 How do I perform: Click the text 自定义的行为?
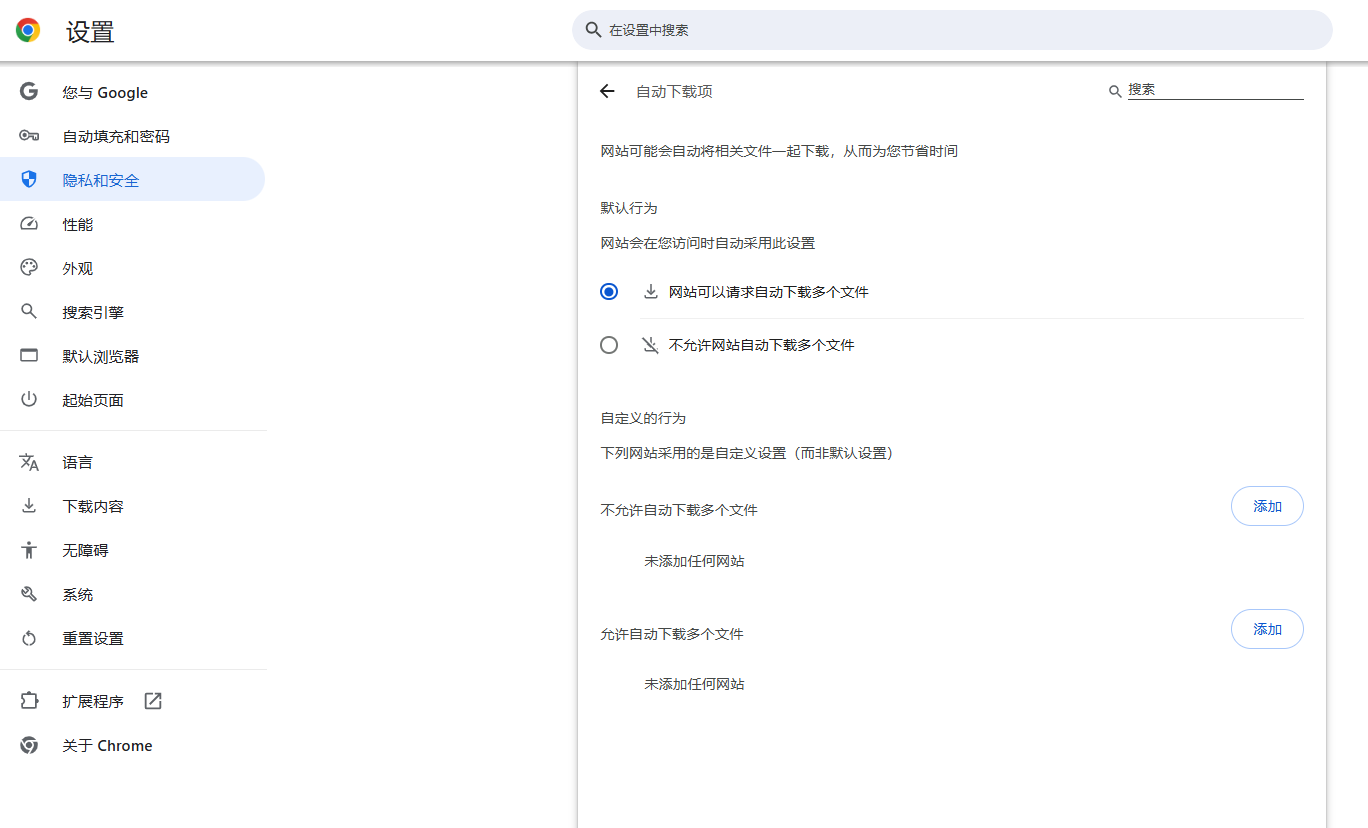pyautogui.click(x=643, y=418)
